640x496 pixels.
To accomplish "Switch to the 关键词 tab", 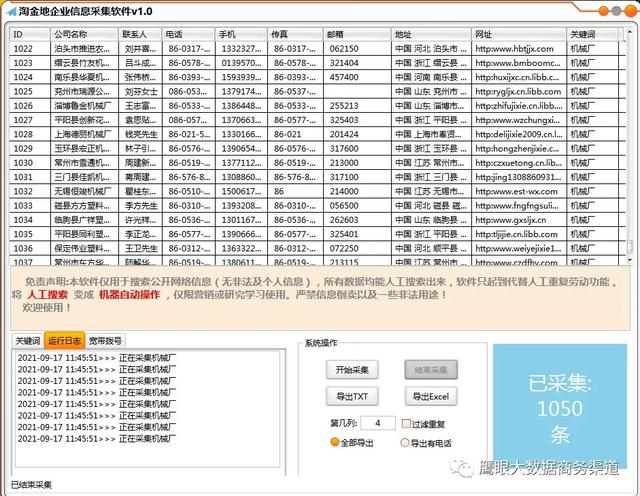I will [27, 341].
